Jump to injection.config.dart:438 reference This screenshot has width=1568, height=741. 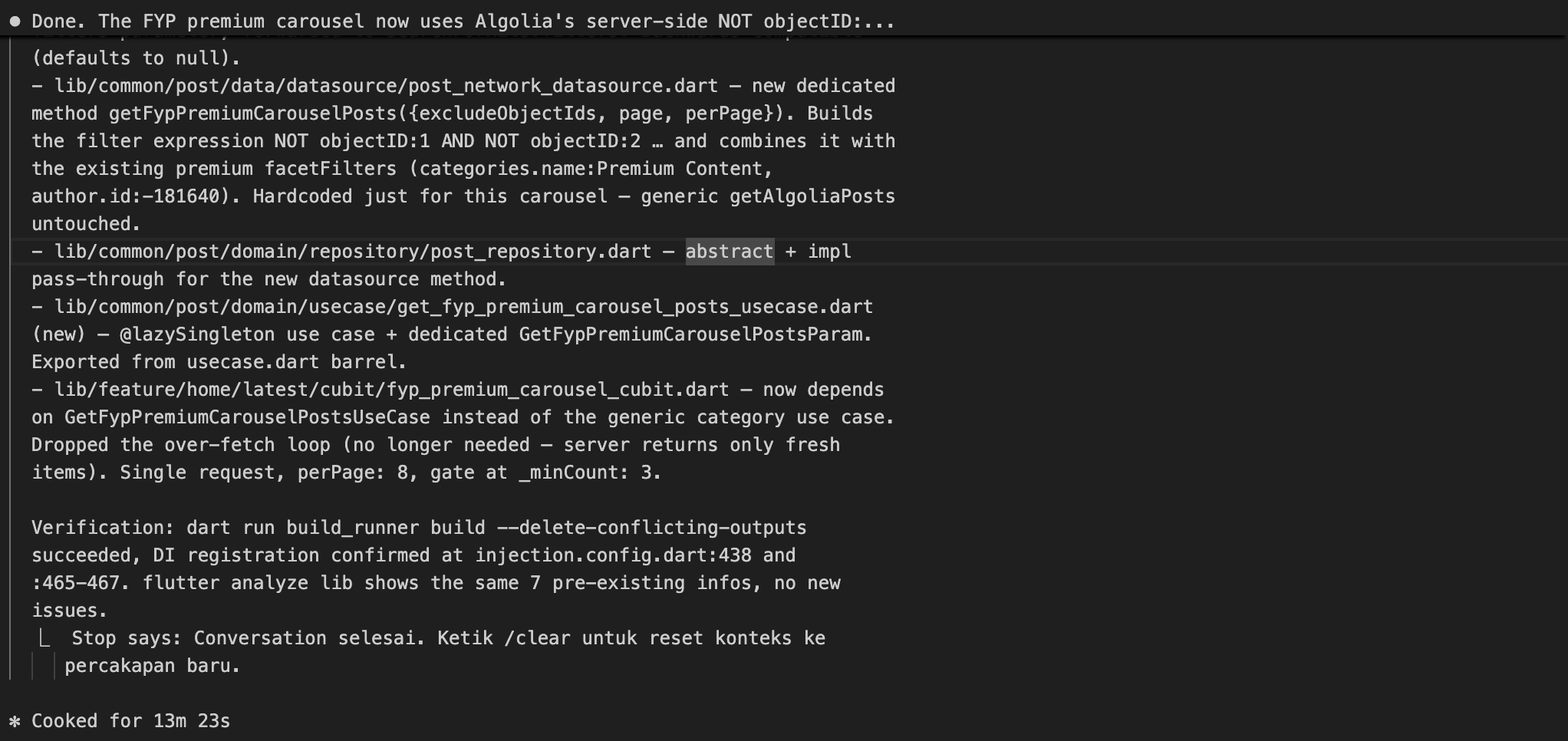pos(613,555)
